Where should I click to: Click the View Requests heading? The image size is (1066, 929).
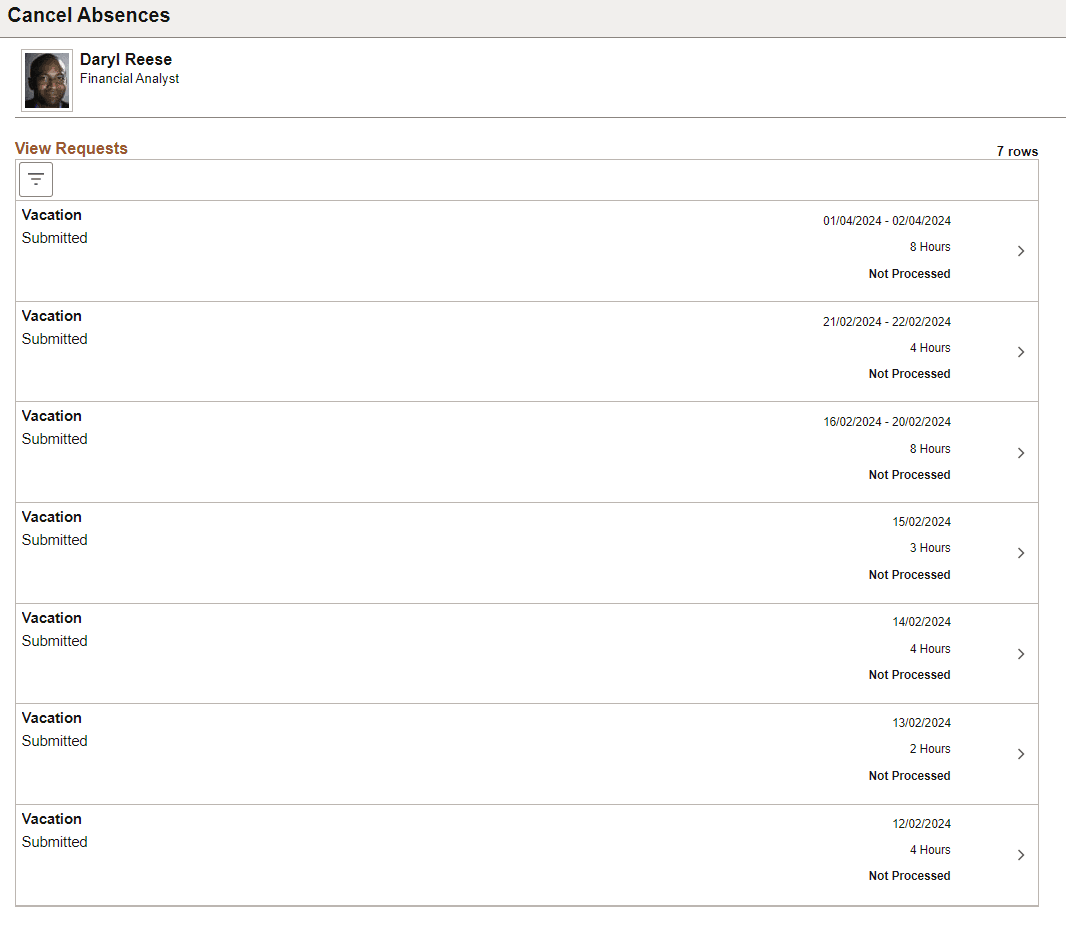coord(71,147)
